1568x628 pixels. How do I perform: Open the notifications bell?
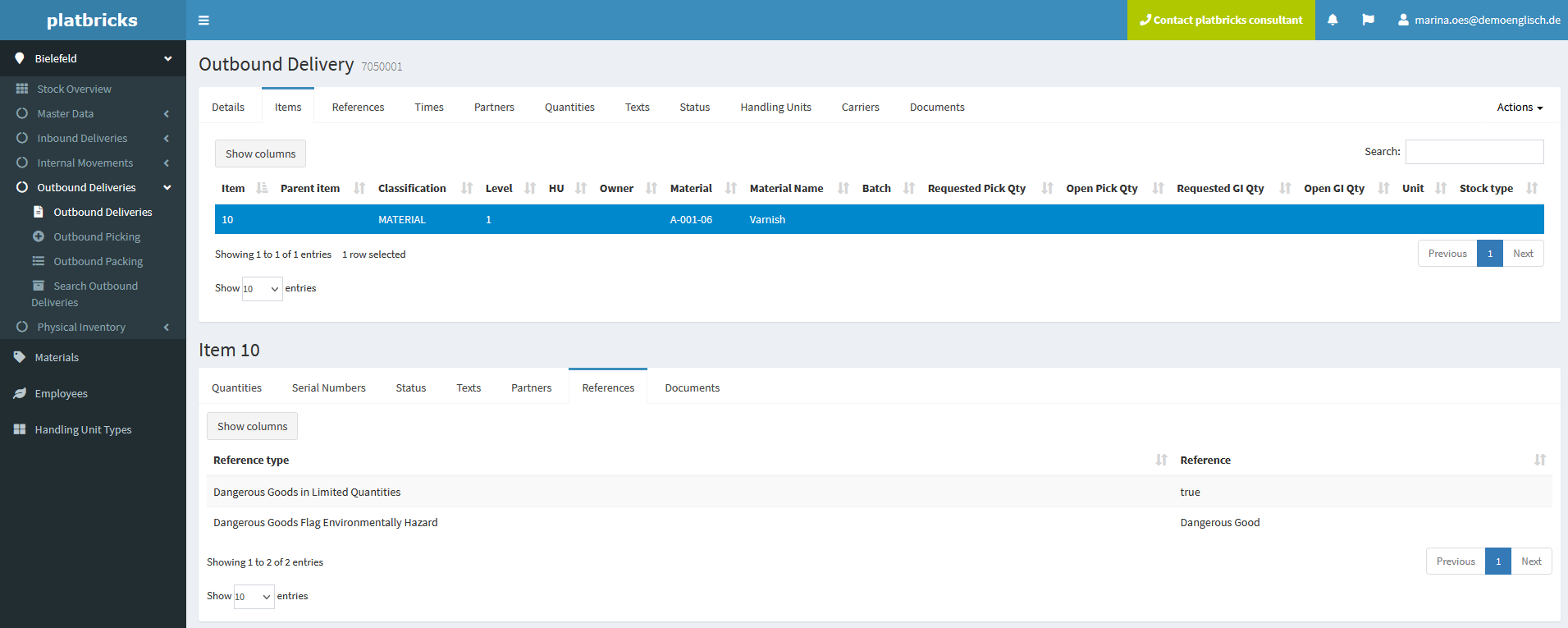pyautogui.click(x=1333, y=20)
